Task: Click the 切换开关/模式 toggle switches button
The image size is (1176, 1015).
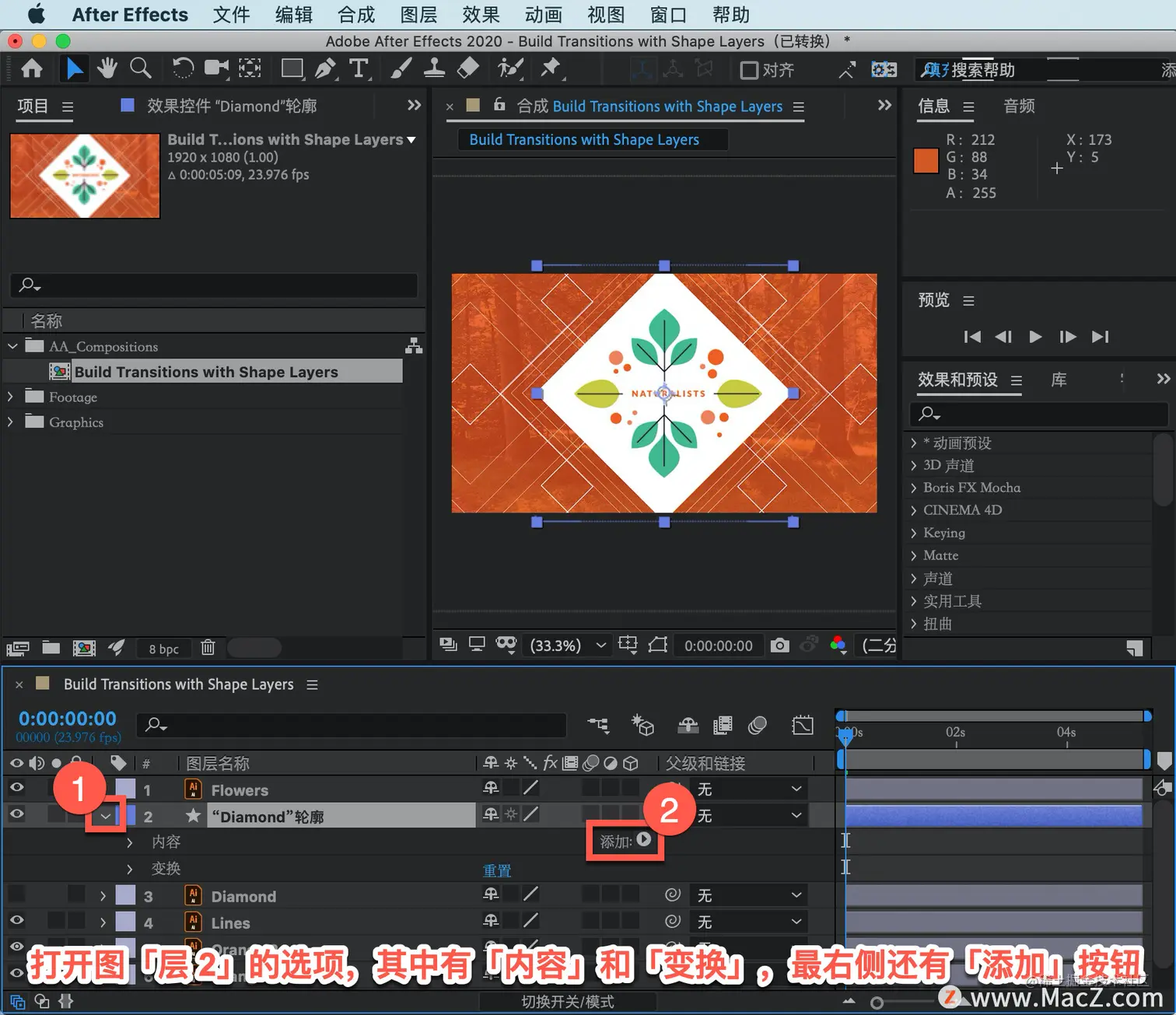Action: (x=568, y=1002)
